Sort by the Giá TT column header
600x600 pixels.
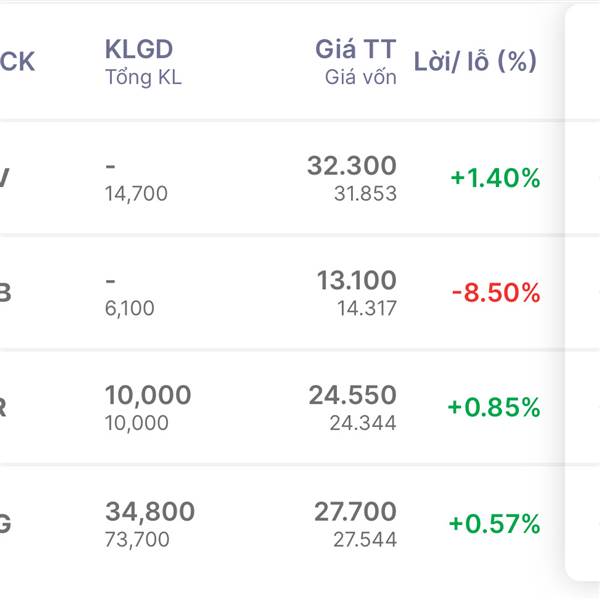(355, 49)
